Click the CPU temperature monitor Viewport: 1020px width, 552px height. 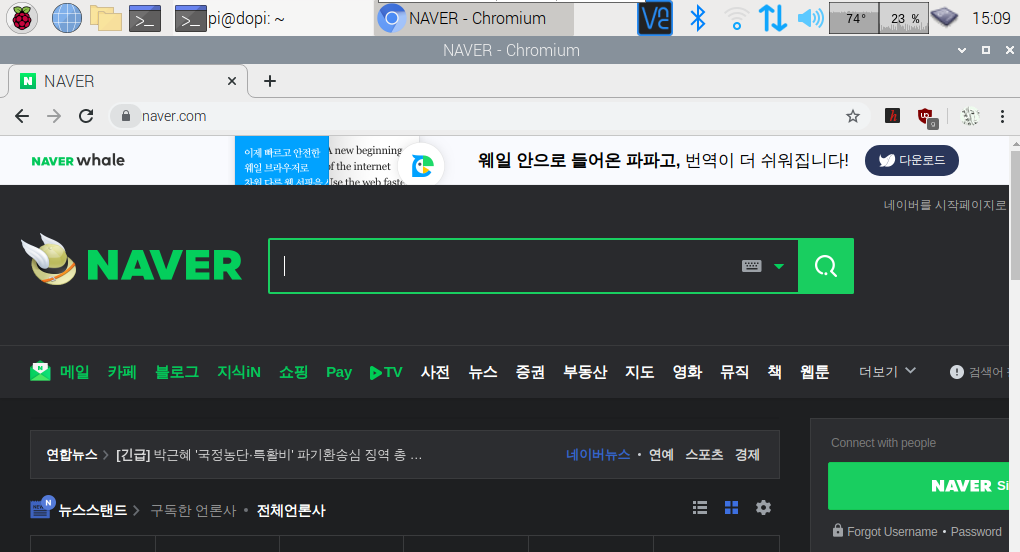pos(853,18)
